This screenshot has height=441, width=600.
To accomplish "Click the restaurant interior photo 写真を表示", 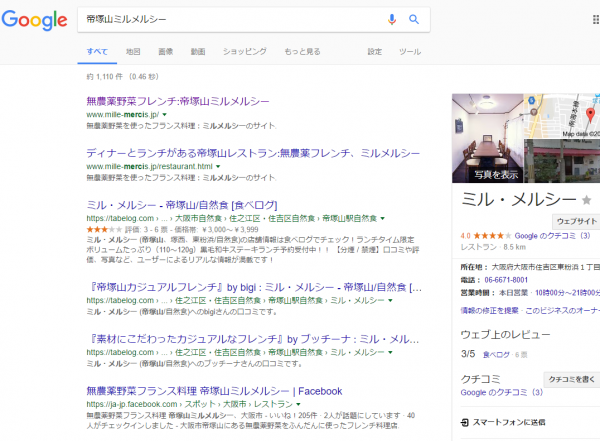I will click(x=488, y=138).
